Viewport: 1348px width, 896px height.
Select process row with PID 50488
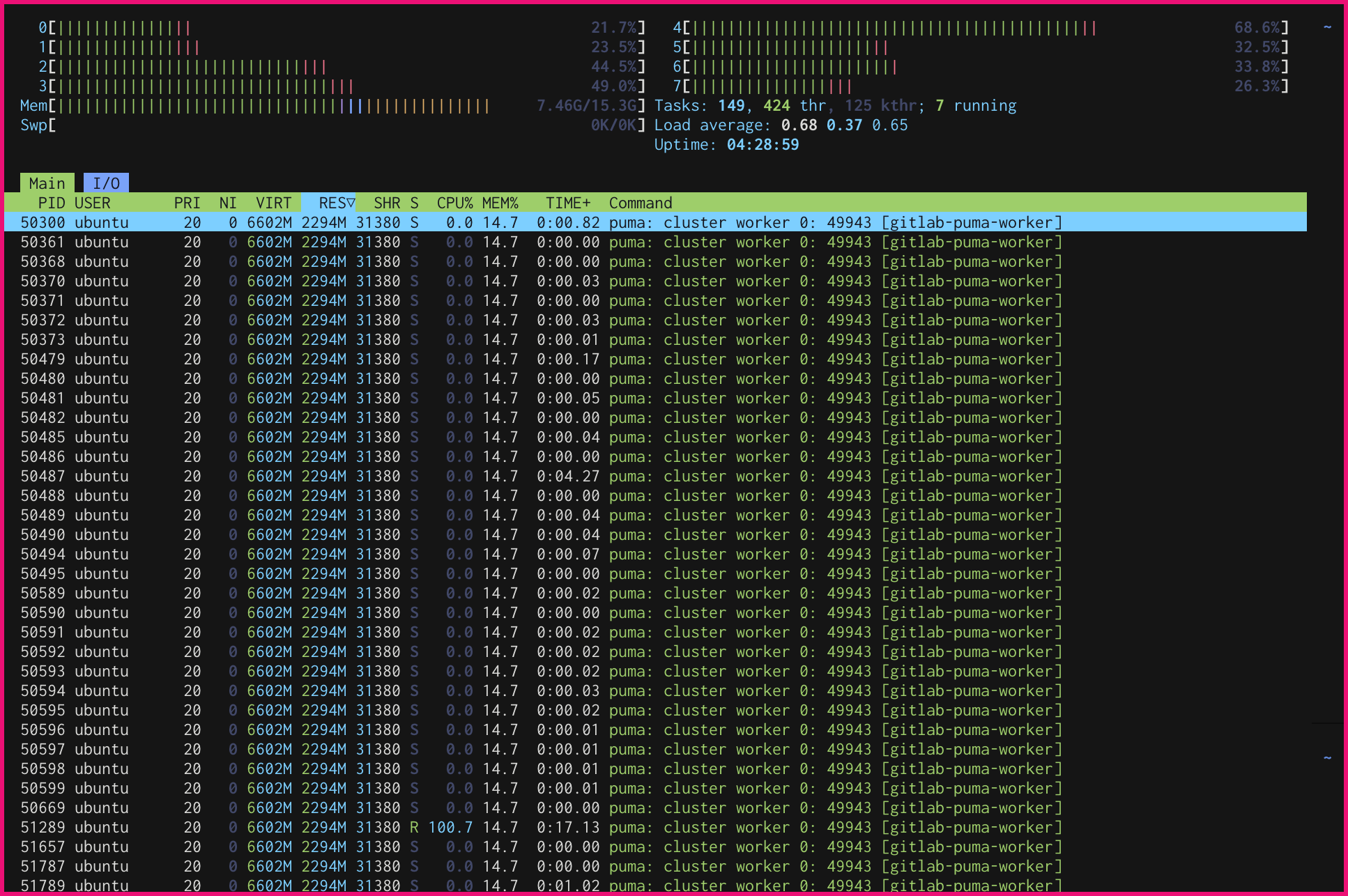click(655, 495)
